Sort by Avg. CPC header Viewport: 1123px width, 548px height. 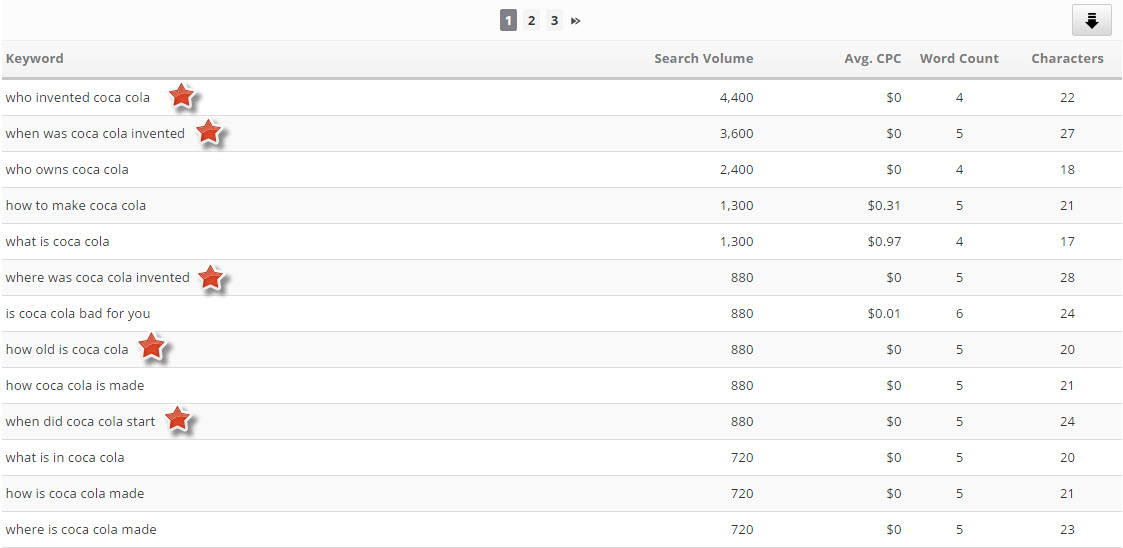(872, 58)
